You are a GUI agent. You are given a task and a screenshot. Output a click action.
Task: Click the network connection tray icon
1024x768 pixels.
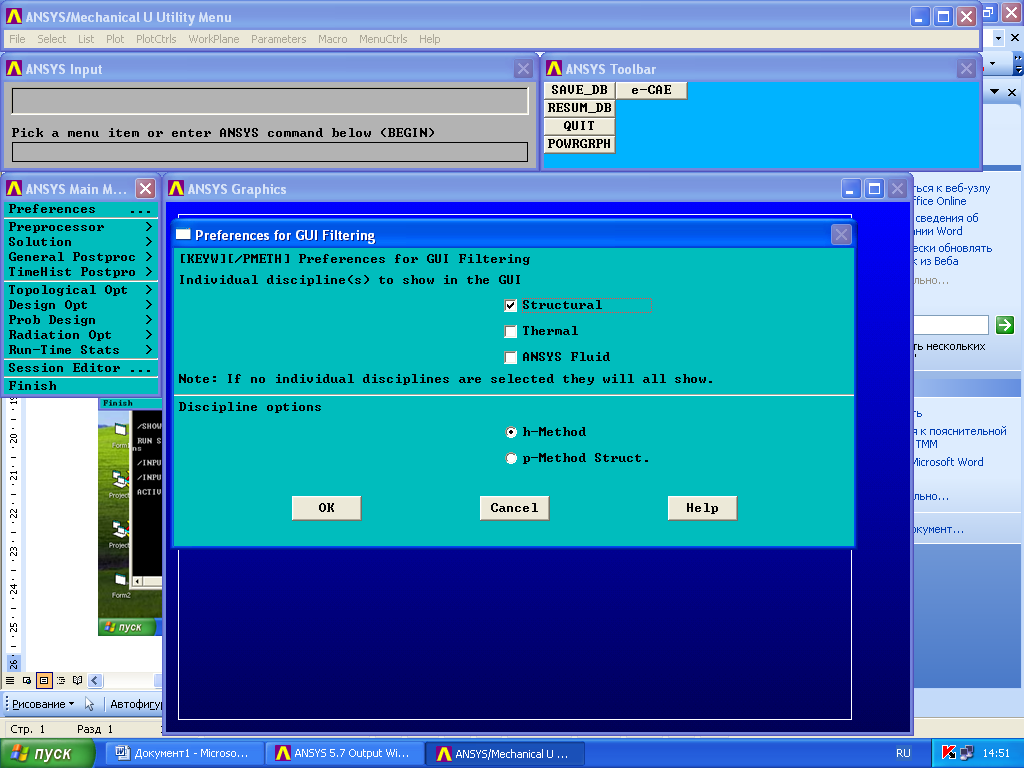click(x=967, y=753)
